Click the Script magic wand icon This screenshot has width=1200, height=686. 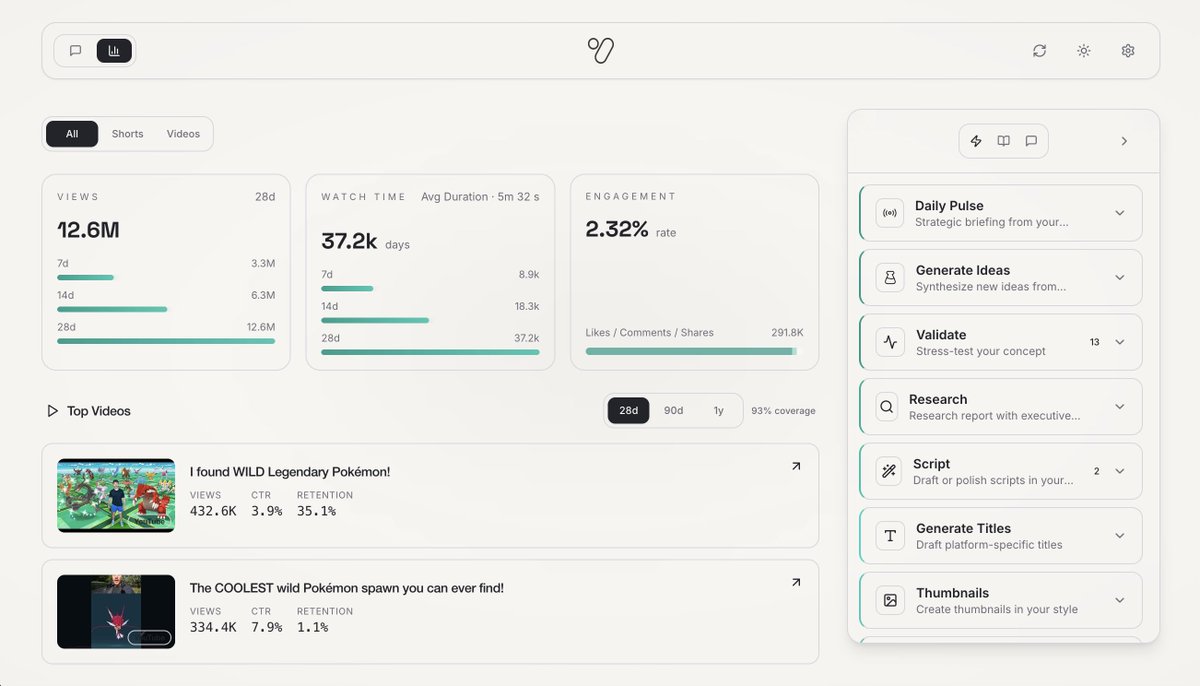click(x=889, y=471)
